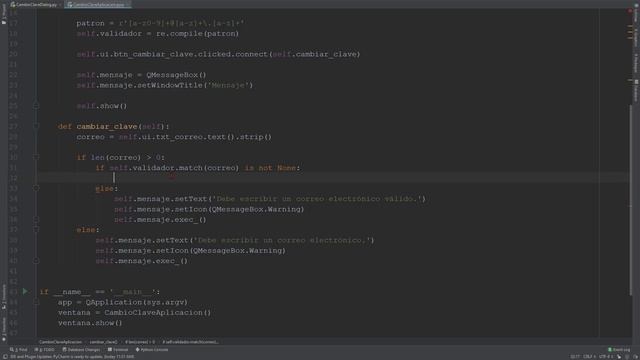This screenshot has width=640, height=360.
Task: Toggle the read-only lock icon in status bar
Action: [619, 357]
